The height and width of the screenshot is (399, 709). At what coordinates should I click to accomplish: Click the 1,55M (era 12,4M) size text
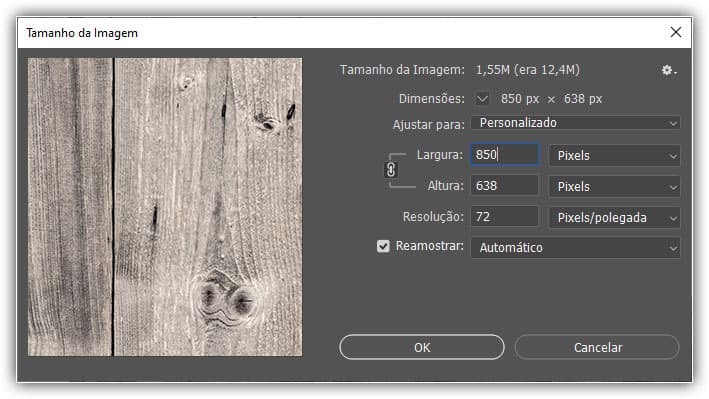[x=527, y=70]
